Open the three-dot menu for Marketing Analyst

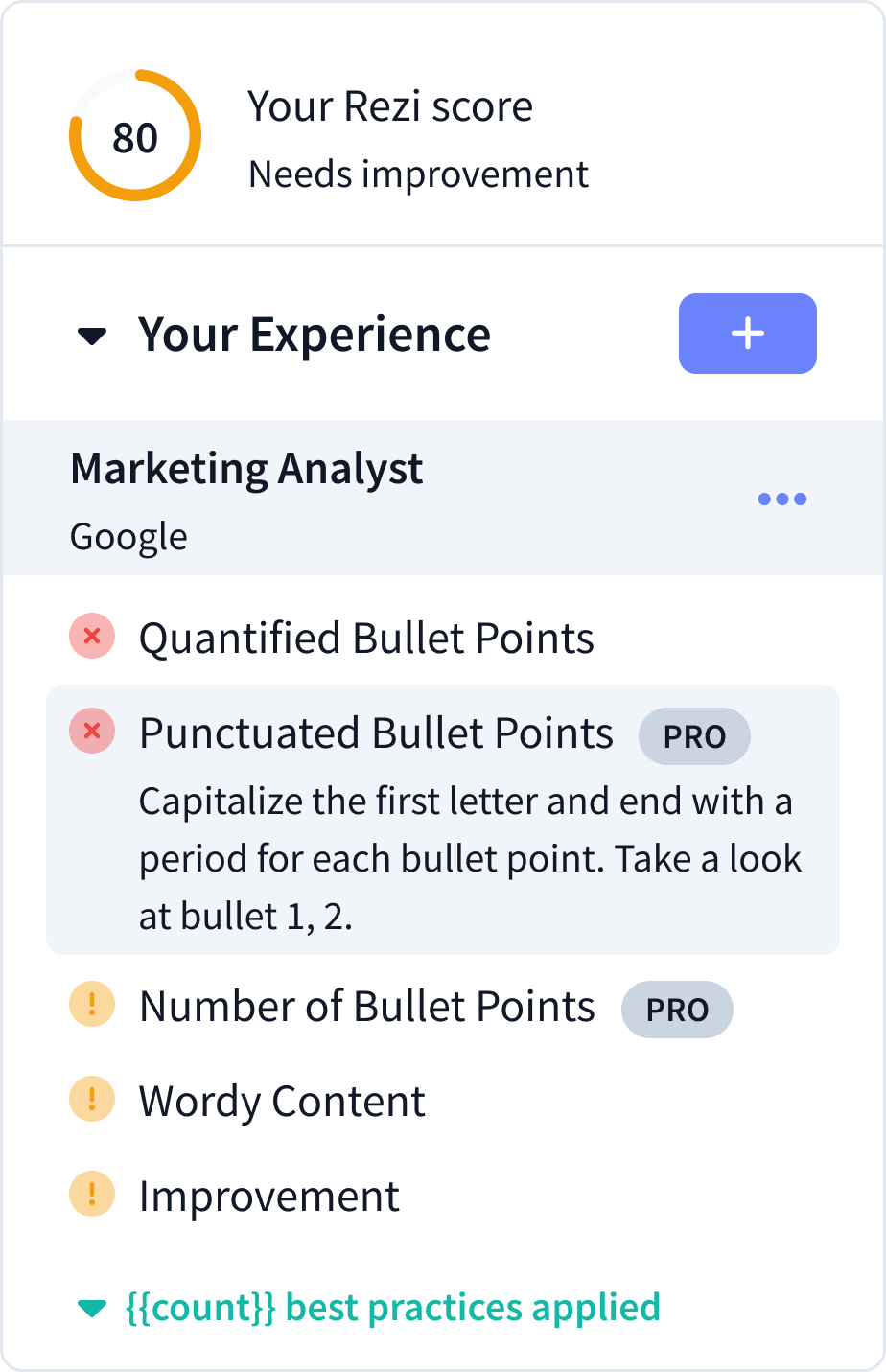(782, 498)
